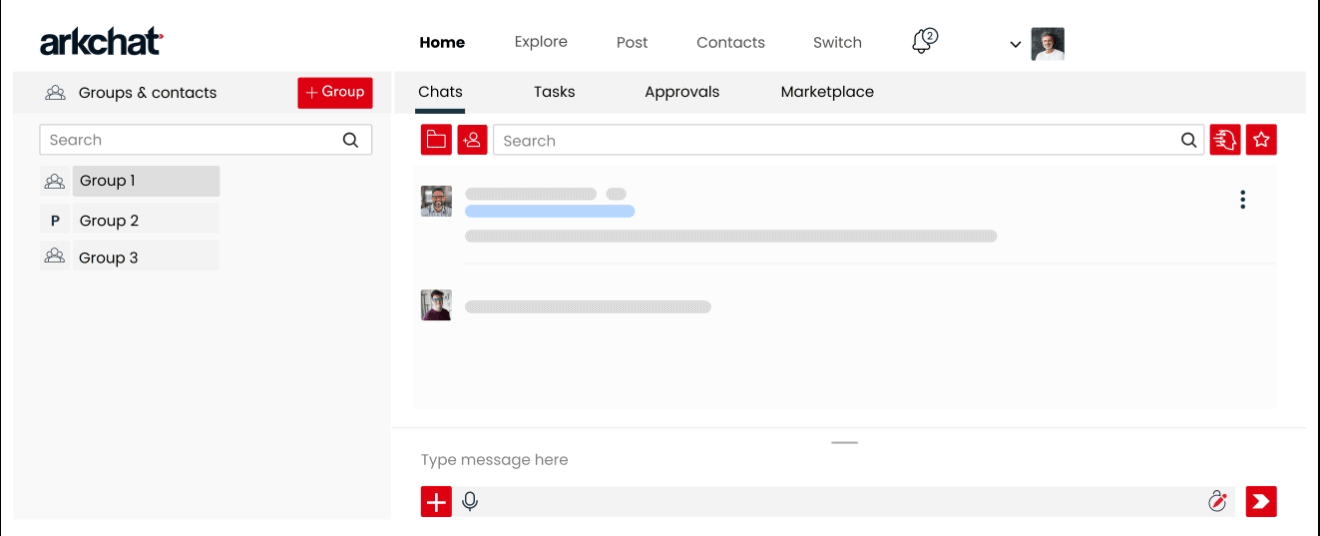Click the red plus attachment icon
This screenshot has height=536, width=1320.
click(436, 501)
